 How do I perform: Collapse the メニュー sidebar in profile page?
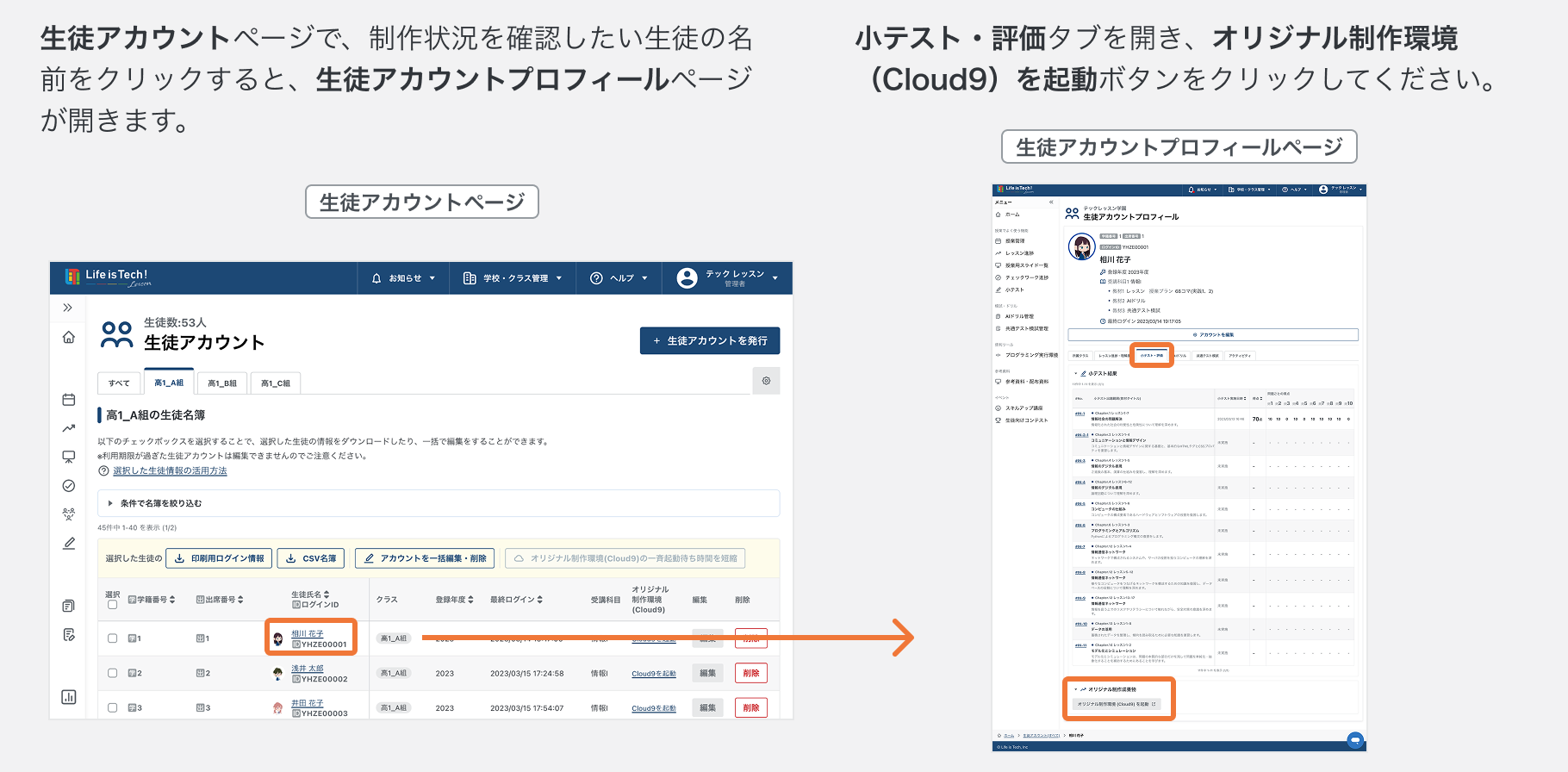pos(1051,202)
